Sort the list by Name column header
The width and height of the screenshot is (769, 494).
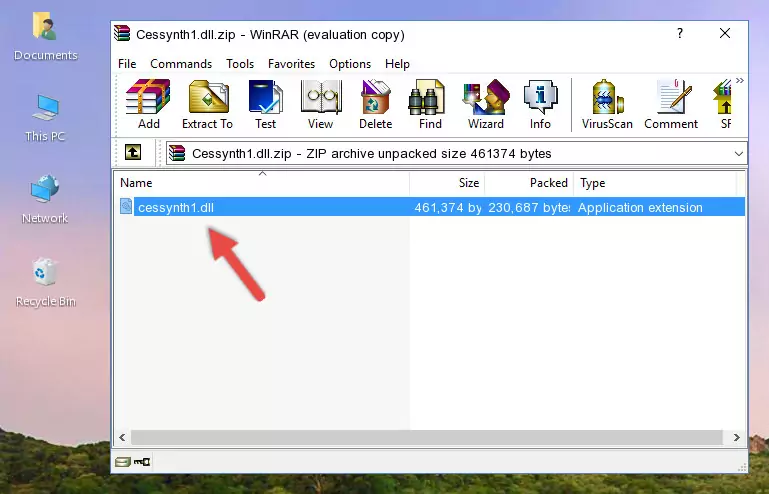(262, 183)
